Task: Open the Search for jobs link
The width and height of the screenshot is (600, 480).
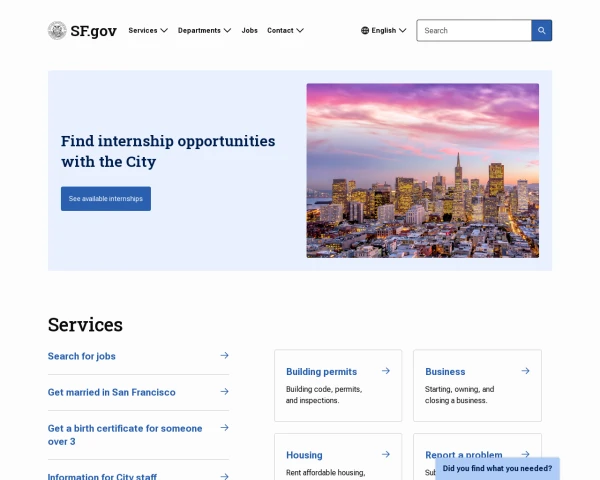Action: coord(82,356)
